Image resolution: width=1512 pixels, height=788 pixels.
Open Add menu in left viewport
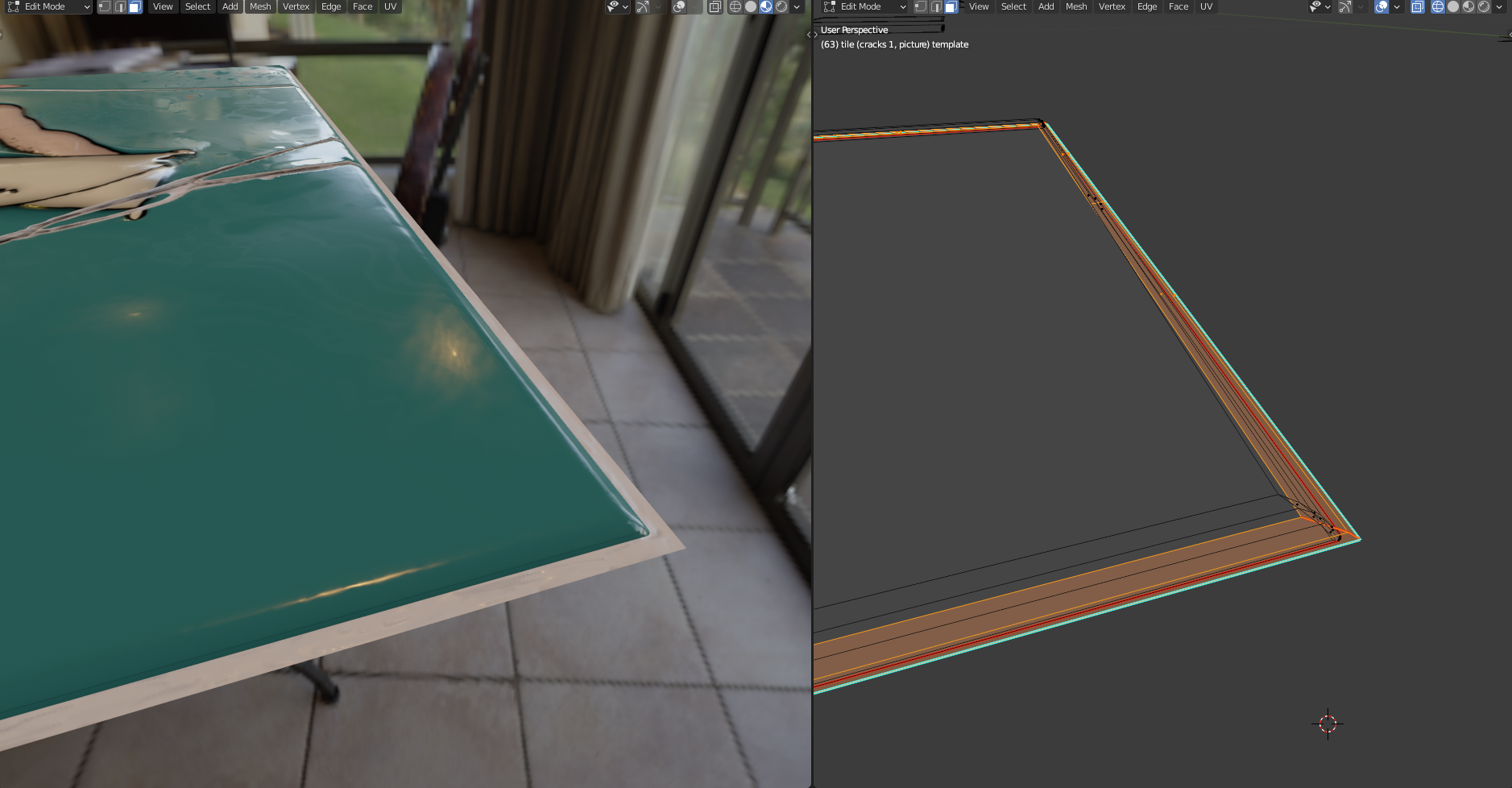click(230, 6)
